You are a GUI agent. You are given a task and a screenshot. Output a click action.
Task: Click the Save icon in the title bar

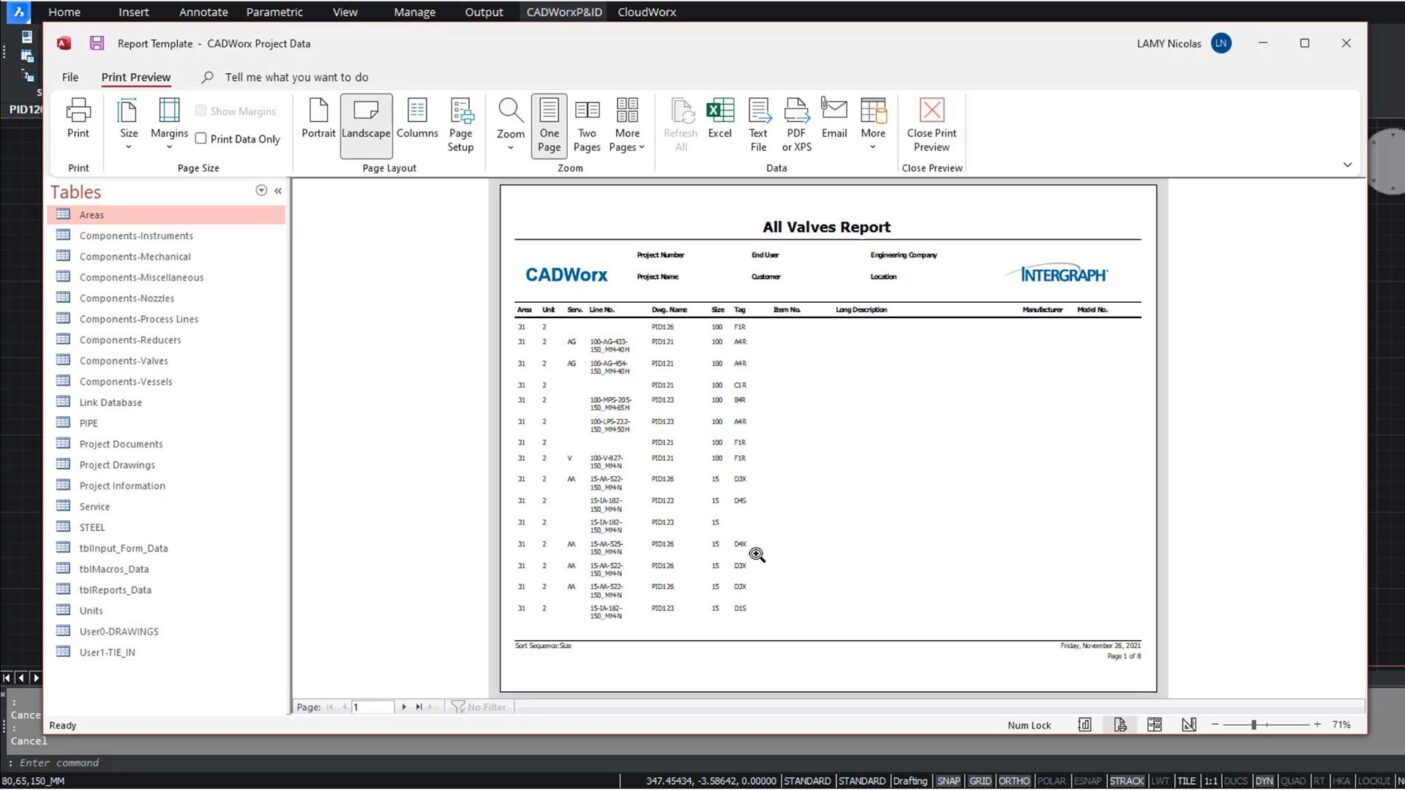pos(96,43)
